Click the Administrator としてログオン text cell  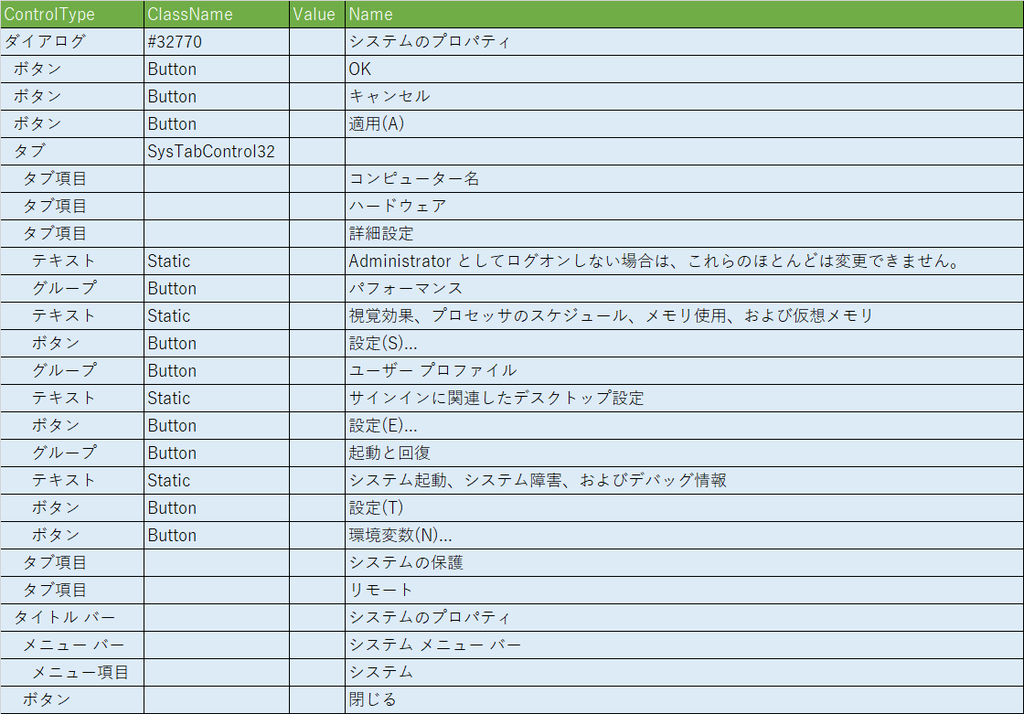click(684, 261)
